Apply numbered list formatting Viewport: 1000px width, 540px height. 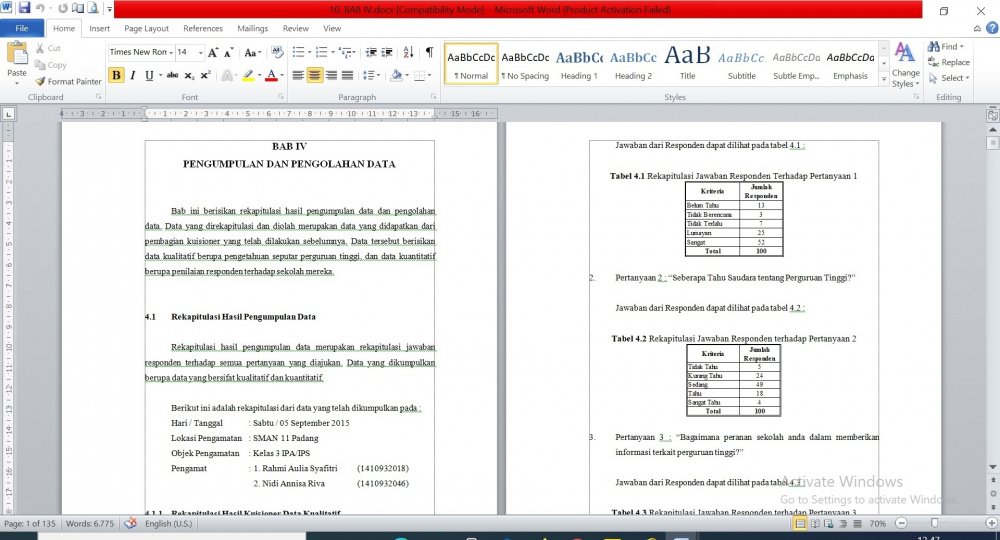click(x=321, y=52)
